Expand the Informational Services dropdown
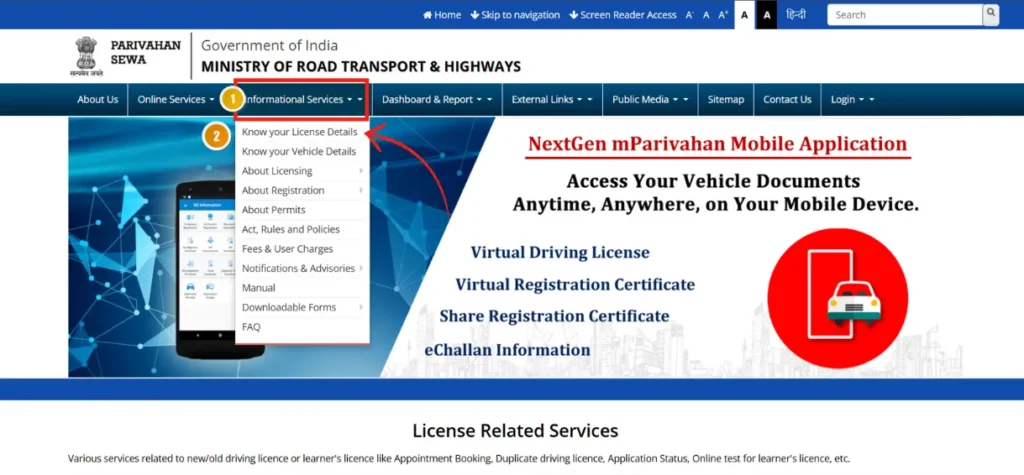This screenshot has width=1024, height=475. [302, 99]
